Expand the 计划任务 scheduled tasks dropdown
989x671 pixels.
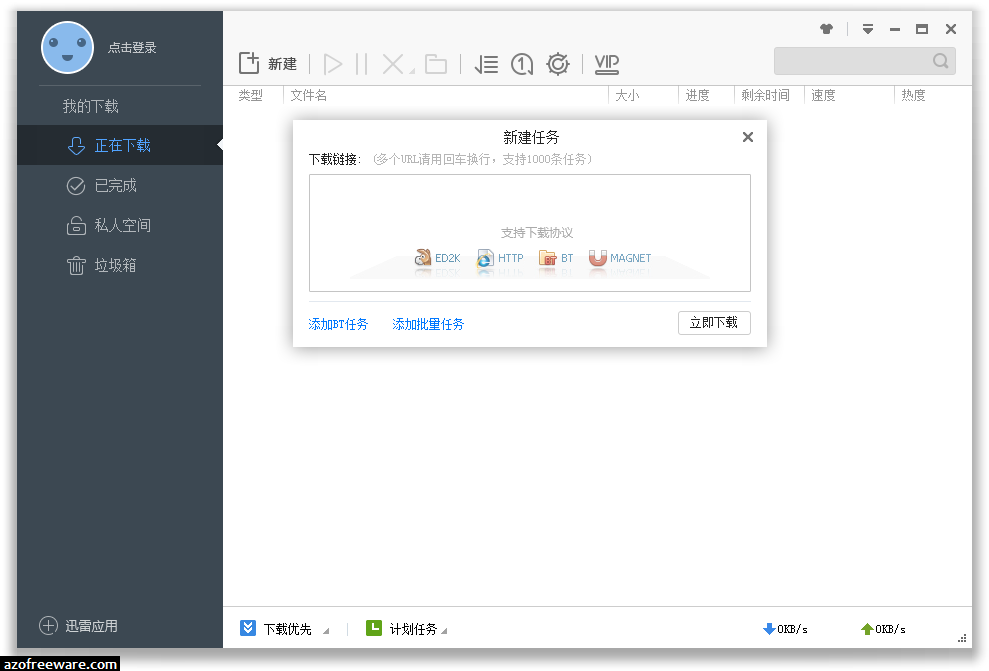pyautogui.click(x=411, y=628)
